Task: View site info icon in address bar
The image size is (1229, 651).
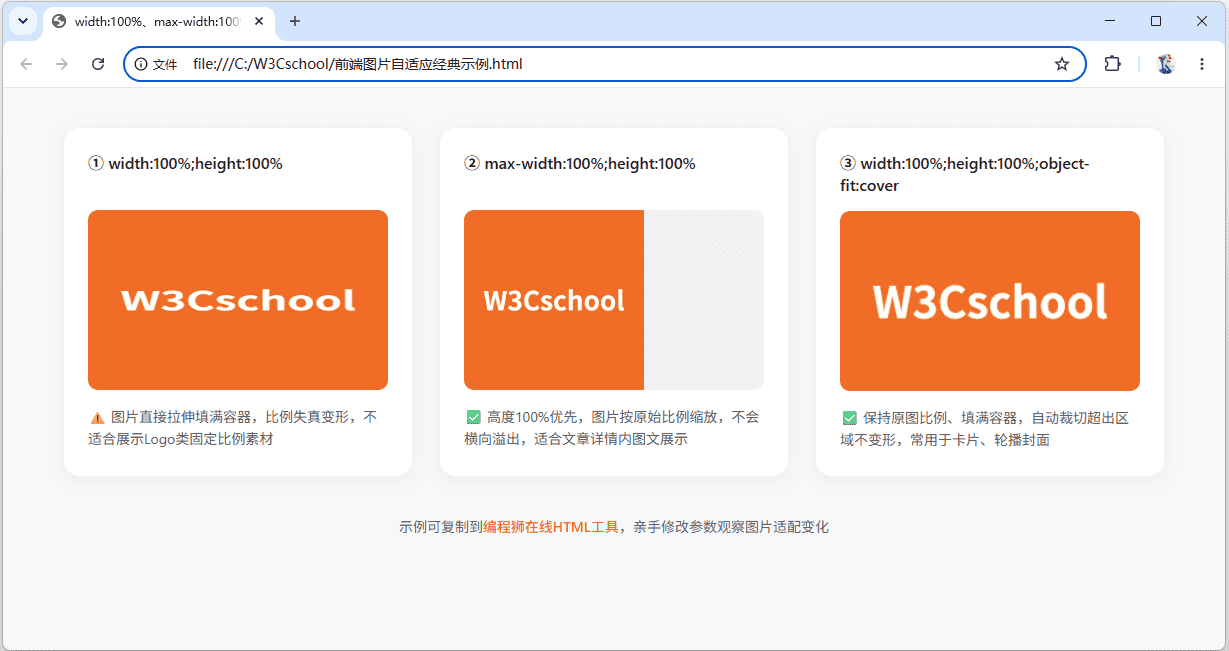Action: click(141, 64)
